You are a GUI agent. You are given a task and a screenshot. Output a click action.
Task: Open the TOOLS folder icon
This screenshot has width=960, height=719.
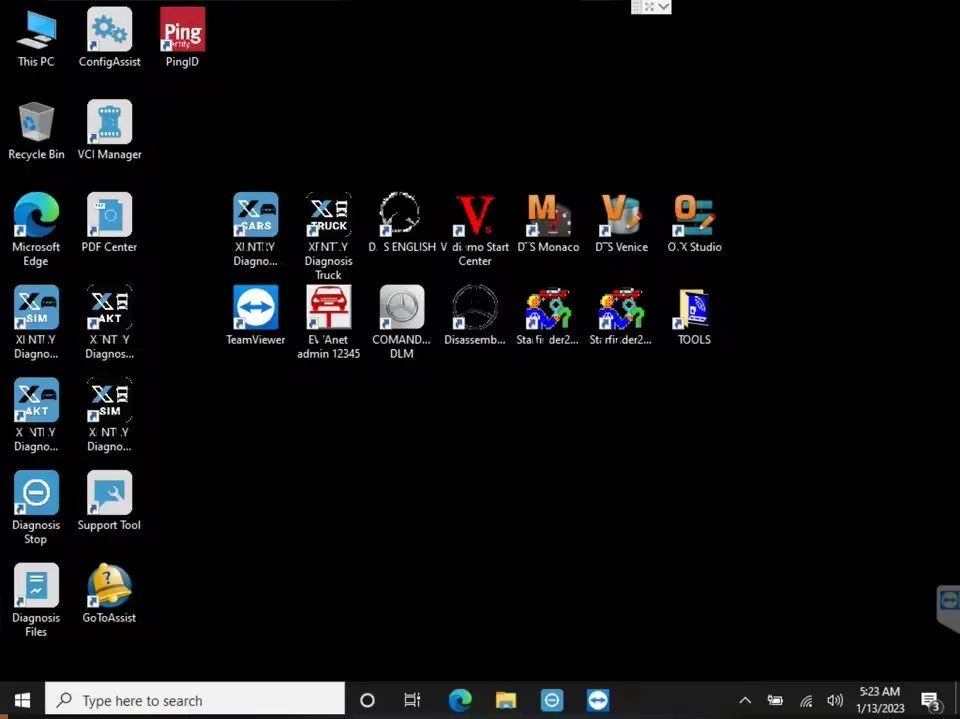coord(694,309)
